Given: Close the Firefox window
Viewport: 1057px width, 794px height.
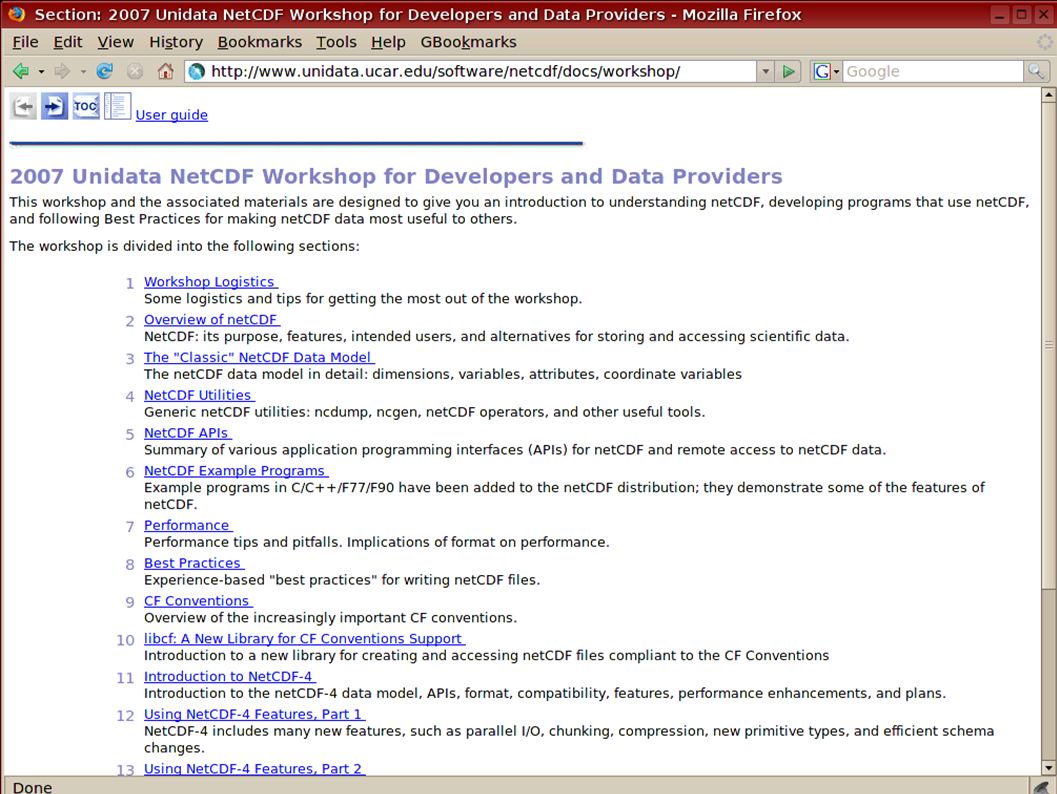Looking at the screenshot, I should tap(1043, 14).
